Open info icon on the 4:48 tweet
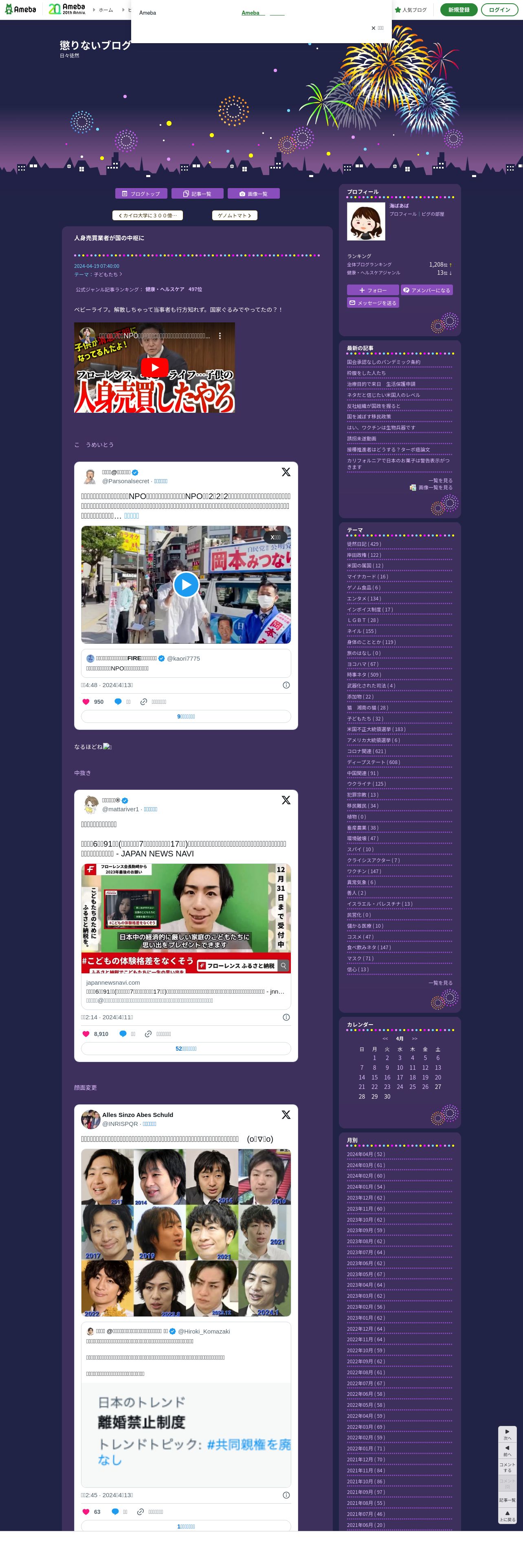The height and width of the screenshot is (1568, 523). [x=286, y=685]
